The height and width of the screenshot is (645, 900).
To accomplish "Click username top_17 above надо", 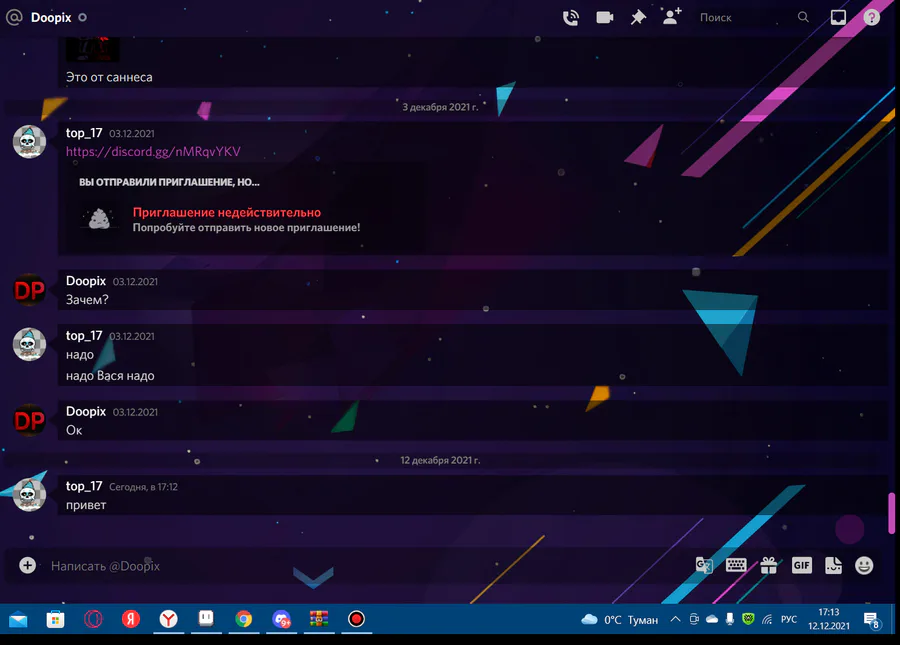I will (x=84, y=336).
